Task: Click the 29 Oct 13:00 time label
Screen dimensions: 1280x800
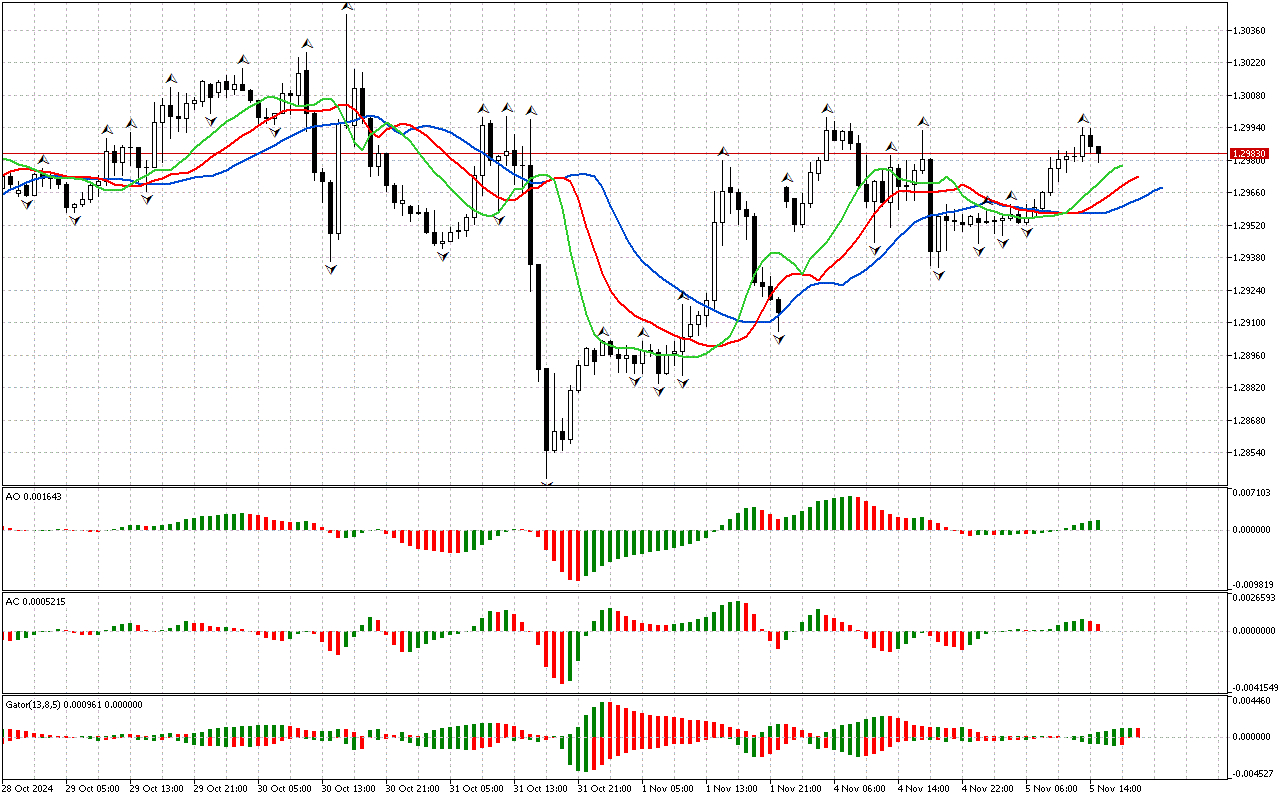Action: click(x=155, y=788)
